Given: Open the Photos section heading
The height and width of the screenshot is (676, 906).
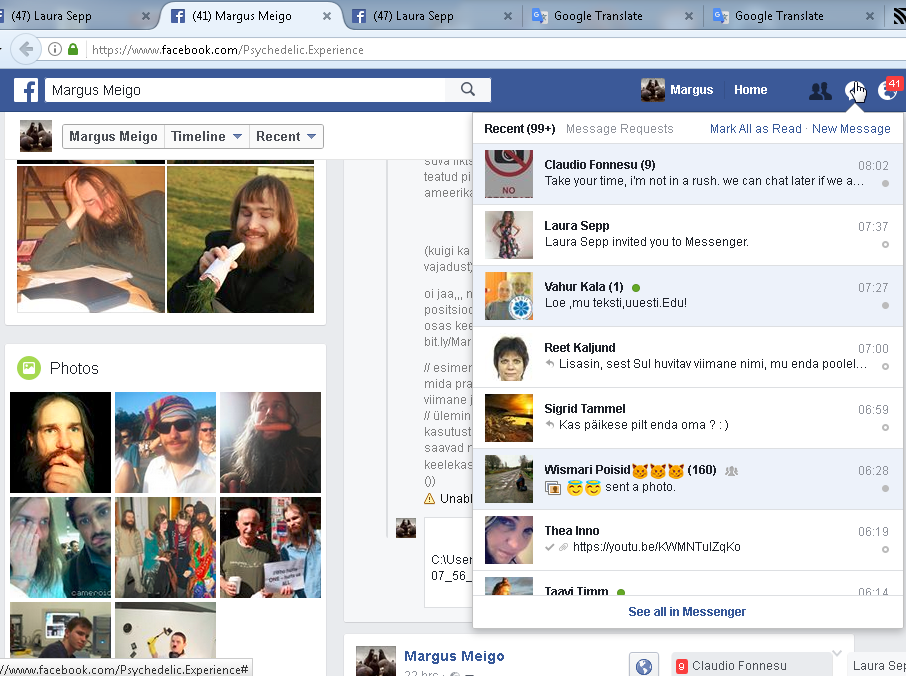Looking at the screenshot, I should (74, 368).
